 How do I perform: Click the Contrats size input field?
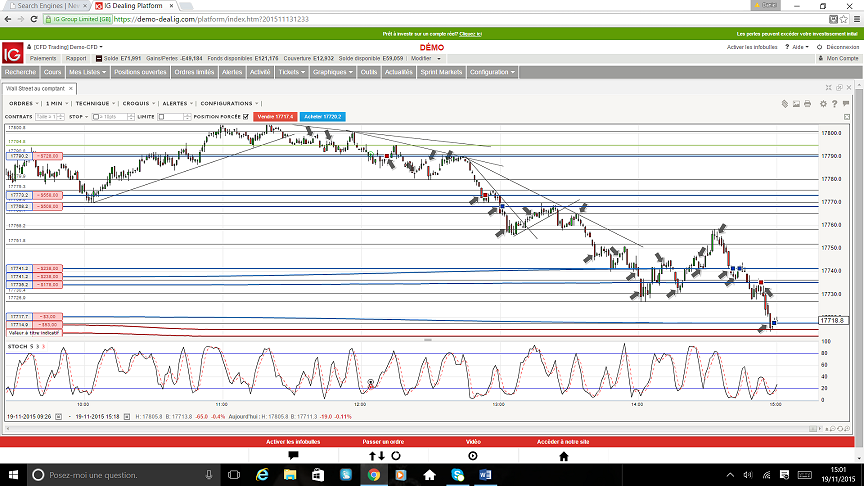[50, 117]
